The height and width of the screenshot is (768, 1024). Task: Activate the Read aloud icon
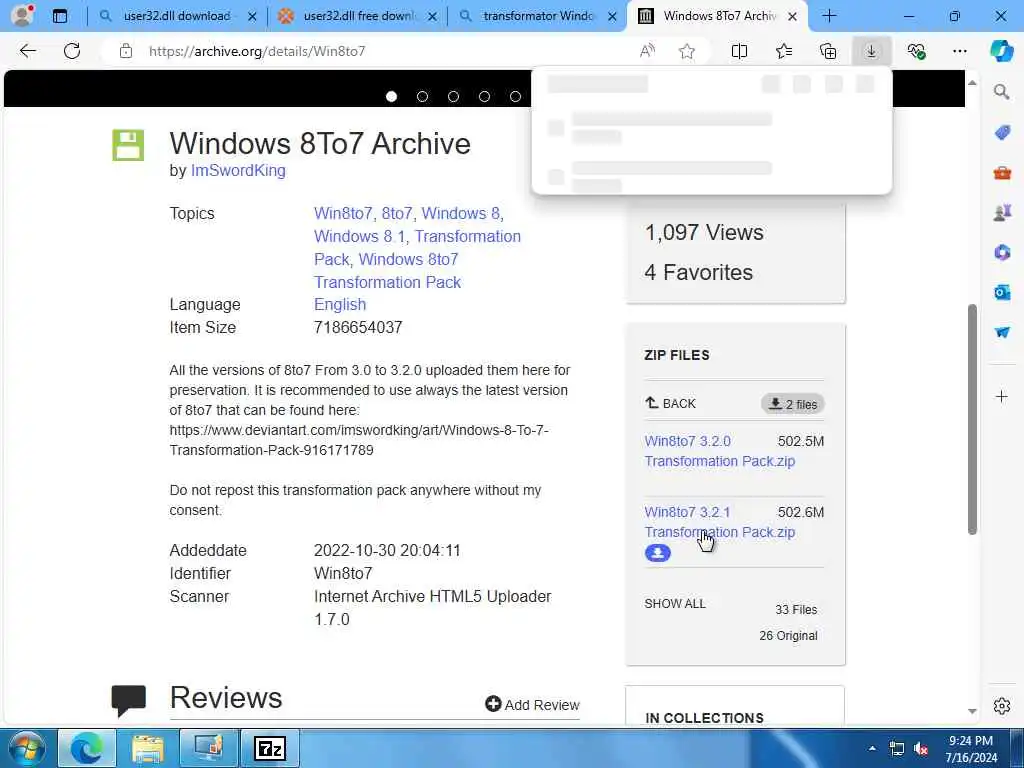(x=647, y=51)
